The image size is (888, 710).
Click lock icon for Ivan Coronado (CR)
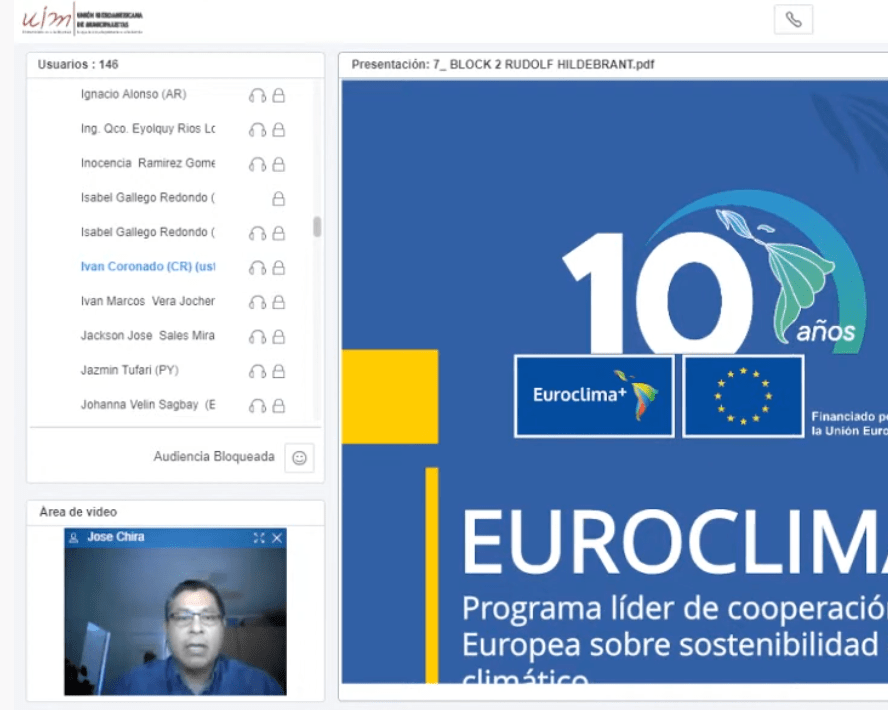point(279,268)
